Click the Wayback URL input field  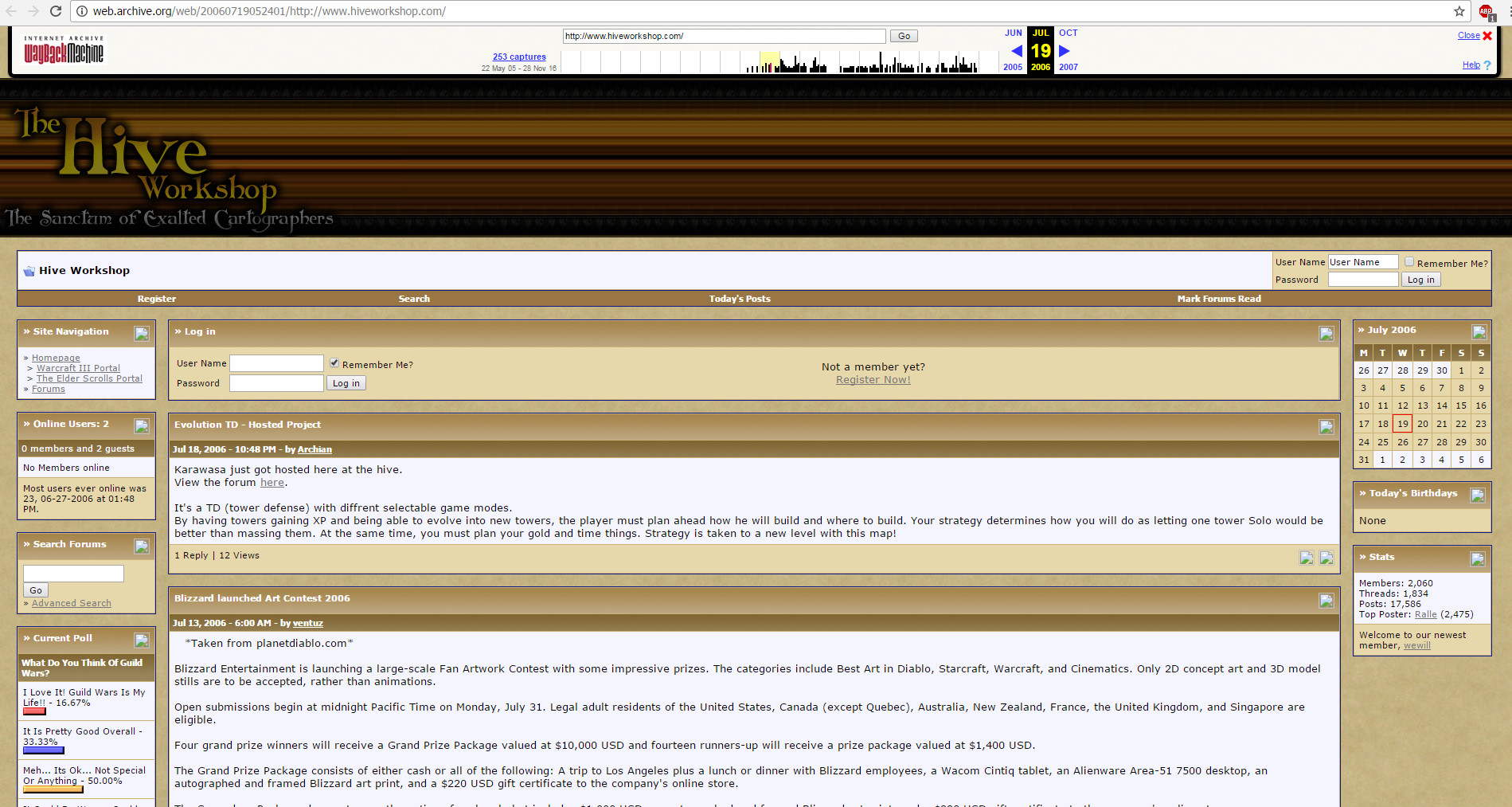coord(724,36)
